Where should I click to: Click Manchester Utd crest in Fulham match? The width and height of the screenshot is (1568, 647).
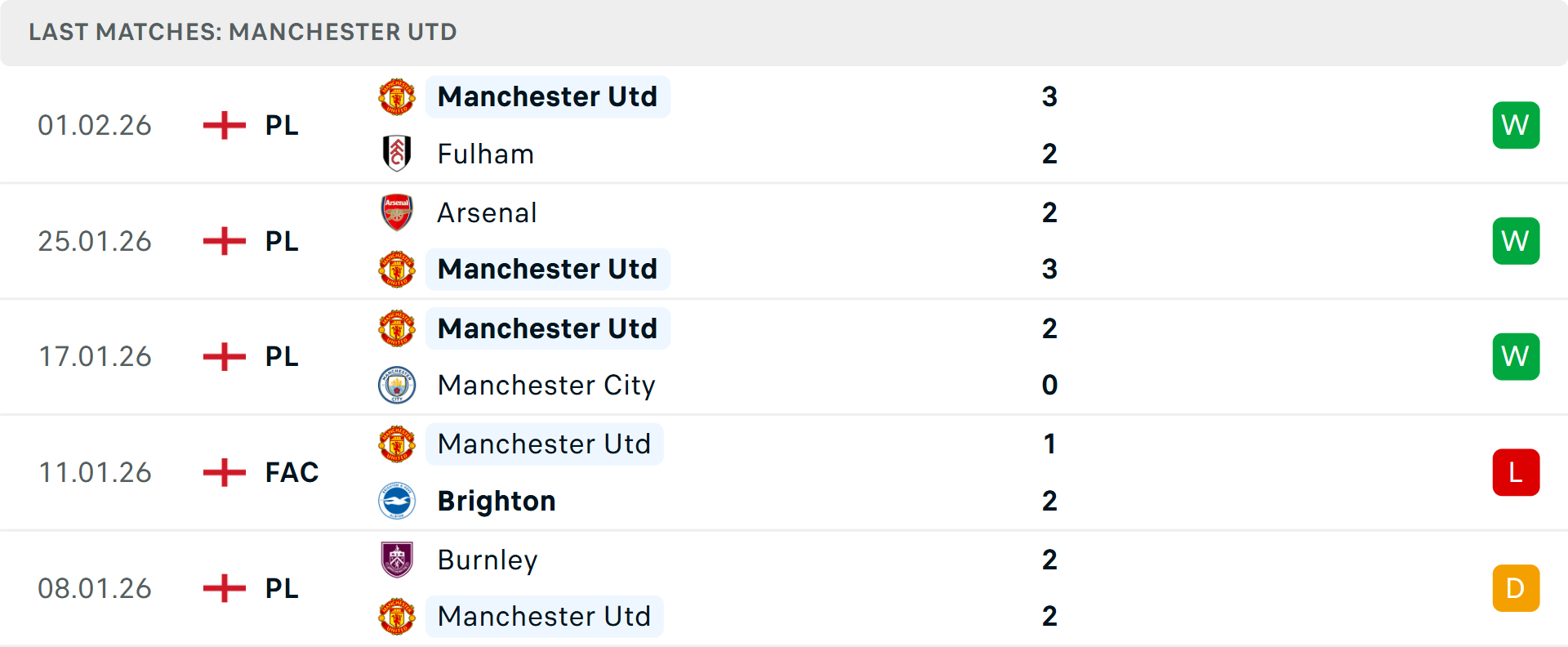point(397,97)
